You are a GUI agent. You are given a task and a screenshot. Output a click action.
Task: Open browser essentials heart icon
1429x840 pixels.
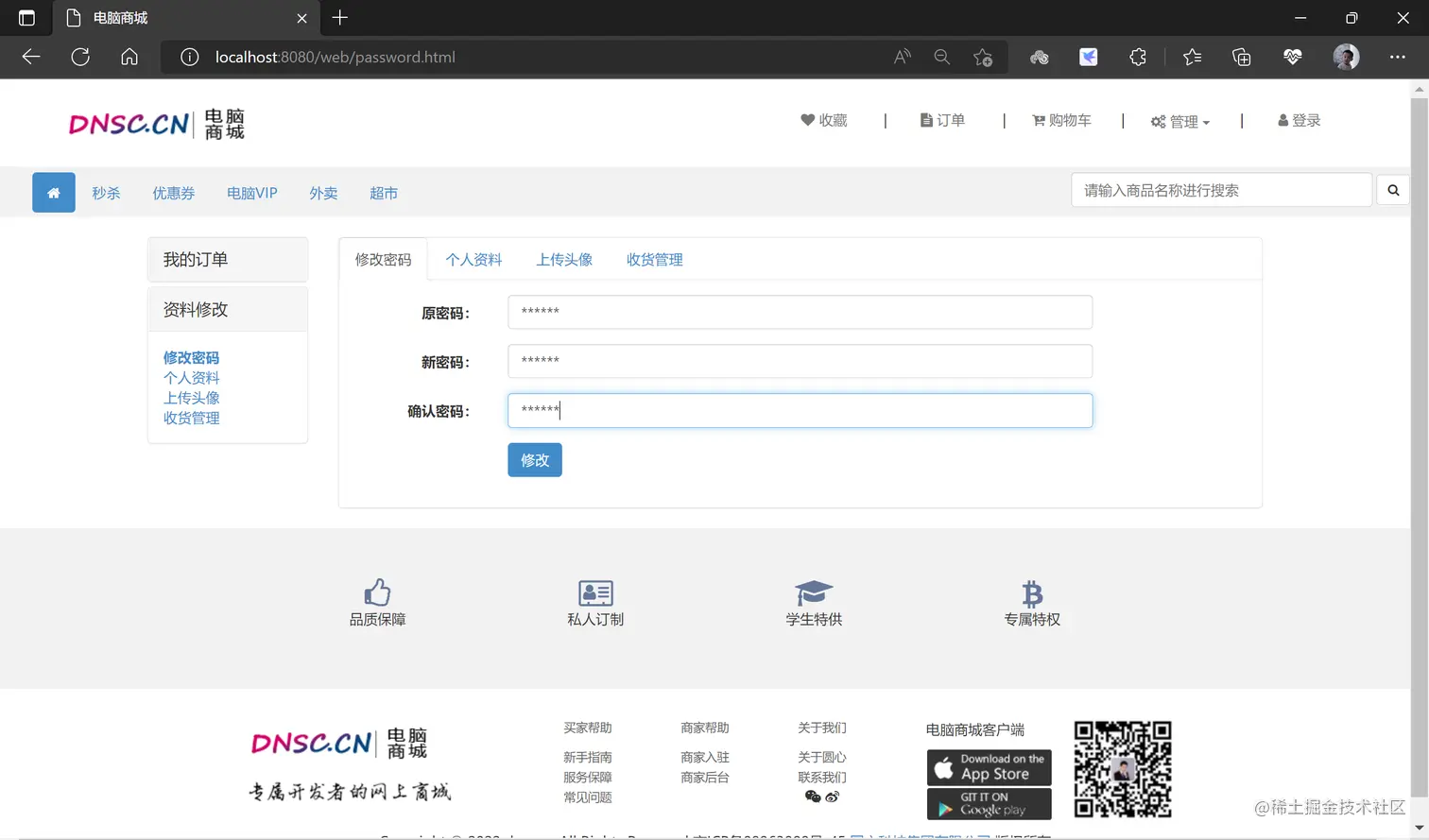1293,57
